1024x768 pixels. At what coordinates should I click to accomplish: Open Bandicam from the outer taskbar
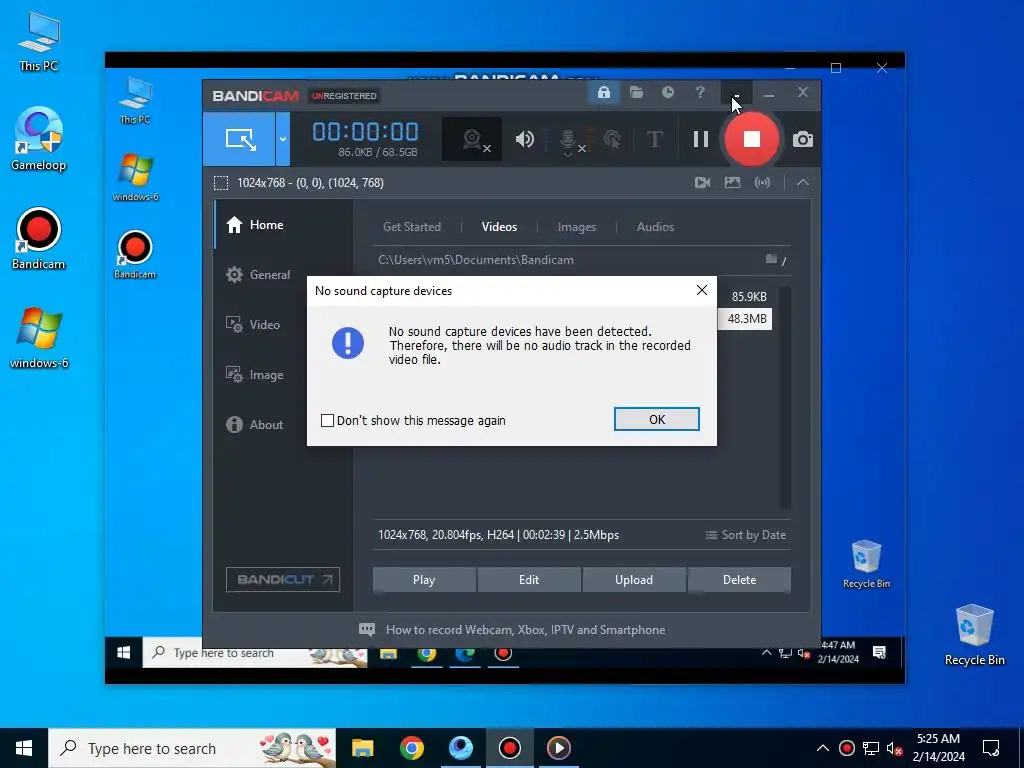pyautogui.click(x=509, y=748)
